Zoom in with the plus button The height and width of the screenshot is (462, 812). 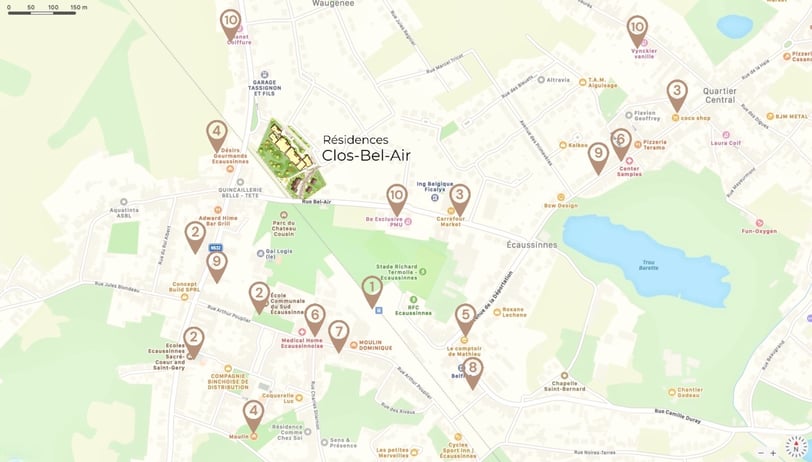773,453
